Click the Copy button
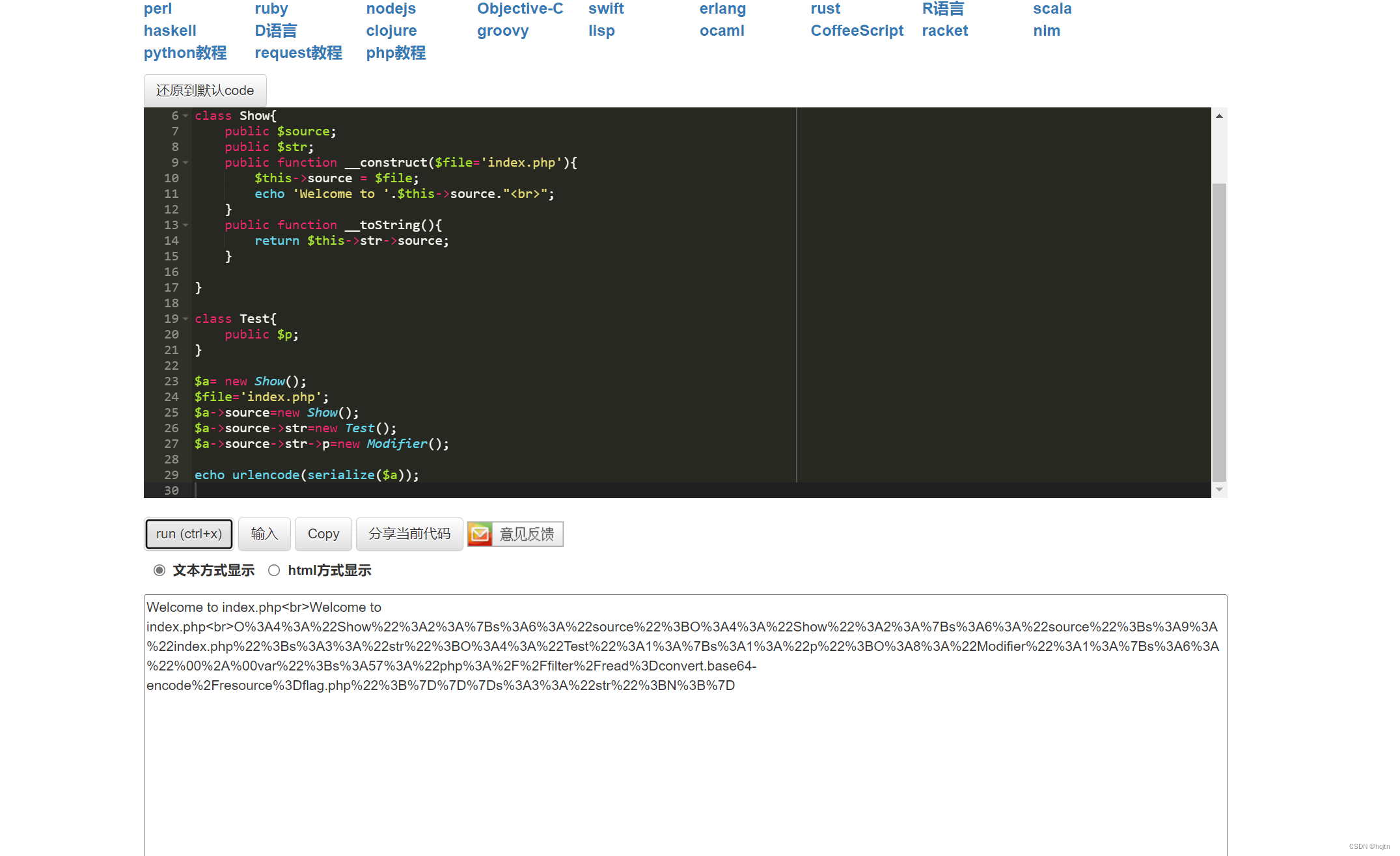1400x856 pixels. click(323, 534)
